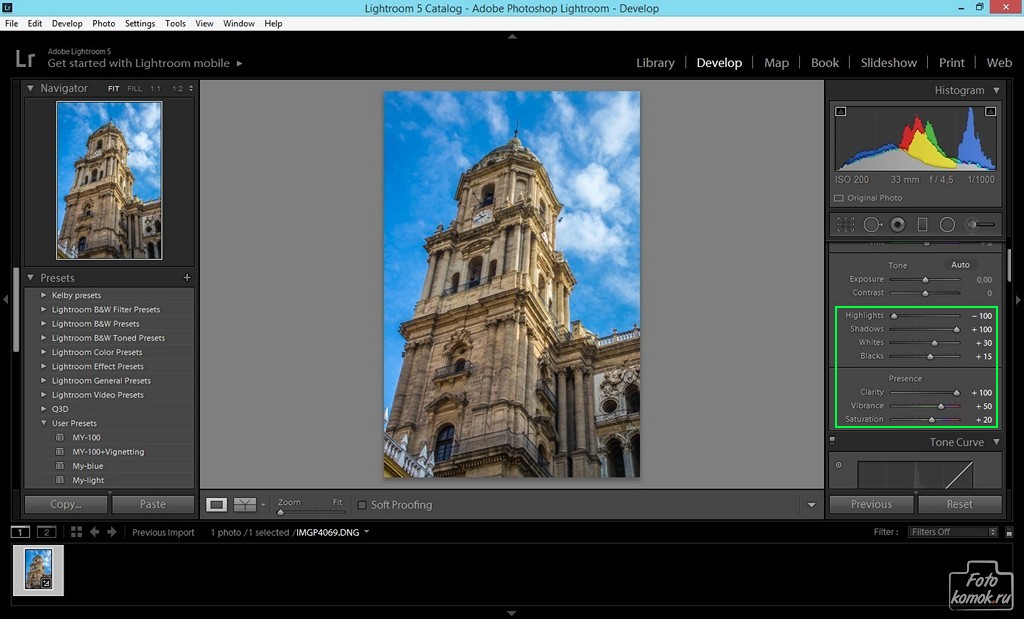This screenshot has height=619, width=1024.
Task: Select the Red Eye Correction tool
Action: [x=898, y=225]
